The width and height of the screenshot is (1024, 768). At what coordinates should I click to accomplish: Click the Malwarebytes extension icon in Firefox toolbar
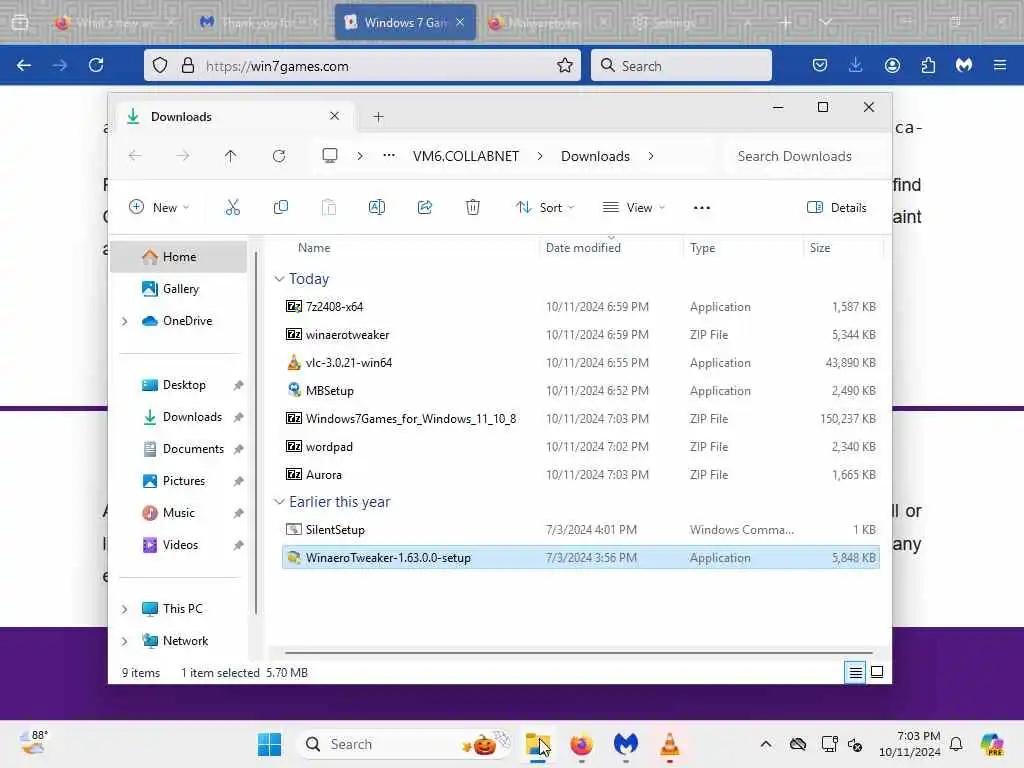tap(964, 65)
